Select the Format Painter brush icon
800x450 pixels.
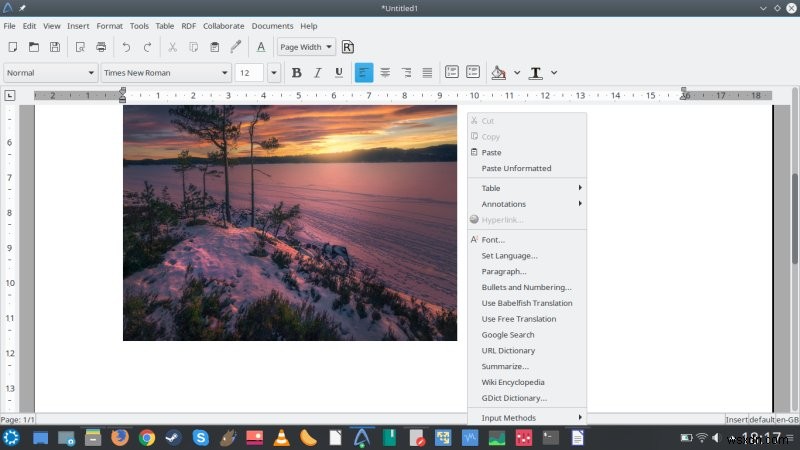tap(236, 47)
